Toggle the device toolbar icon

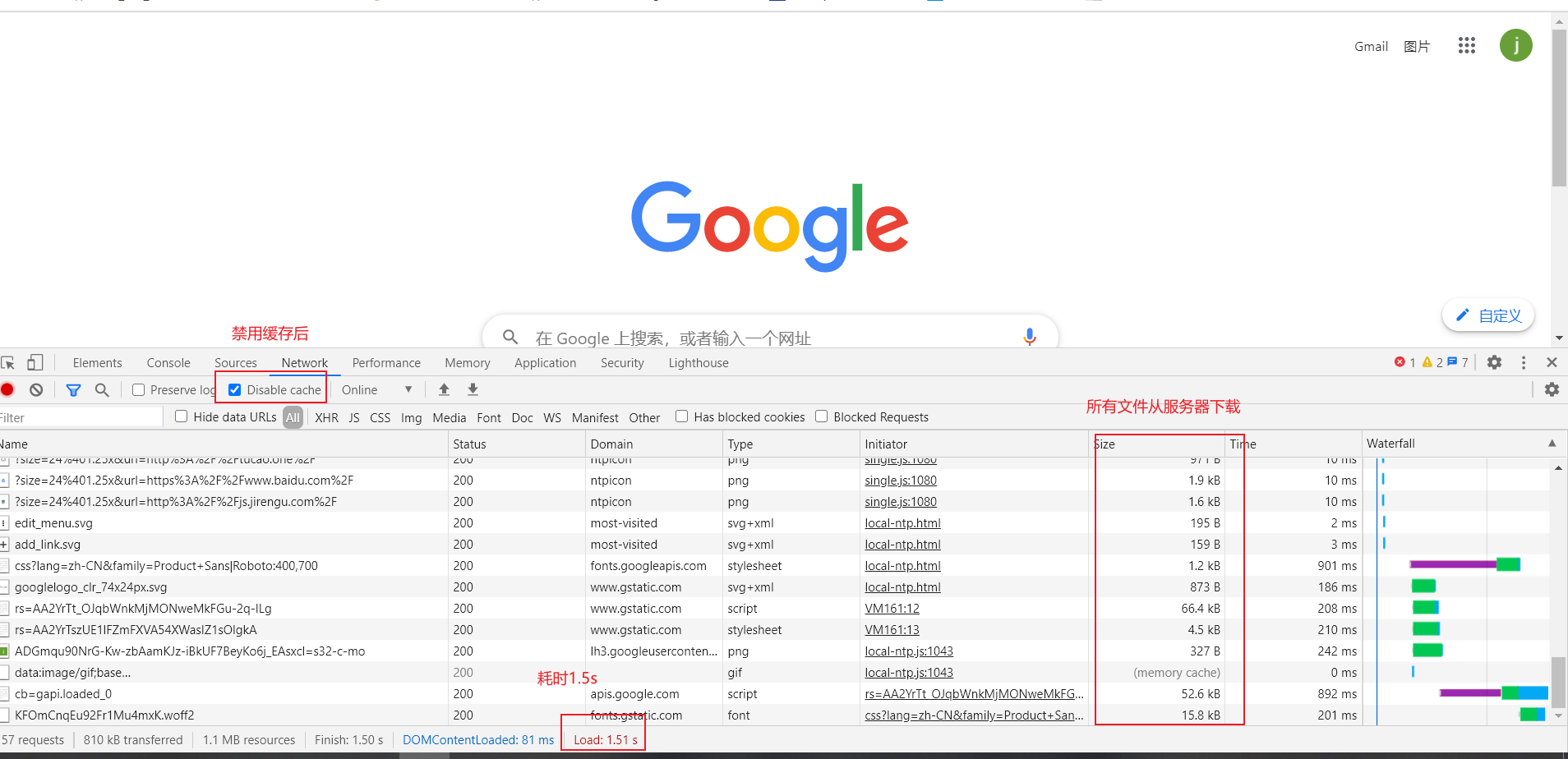point(35,362)
